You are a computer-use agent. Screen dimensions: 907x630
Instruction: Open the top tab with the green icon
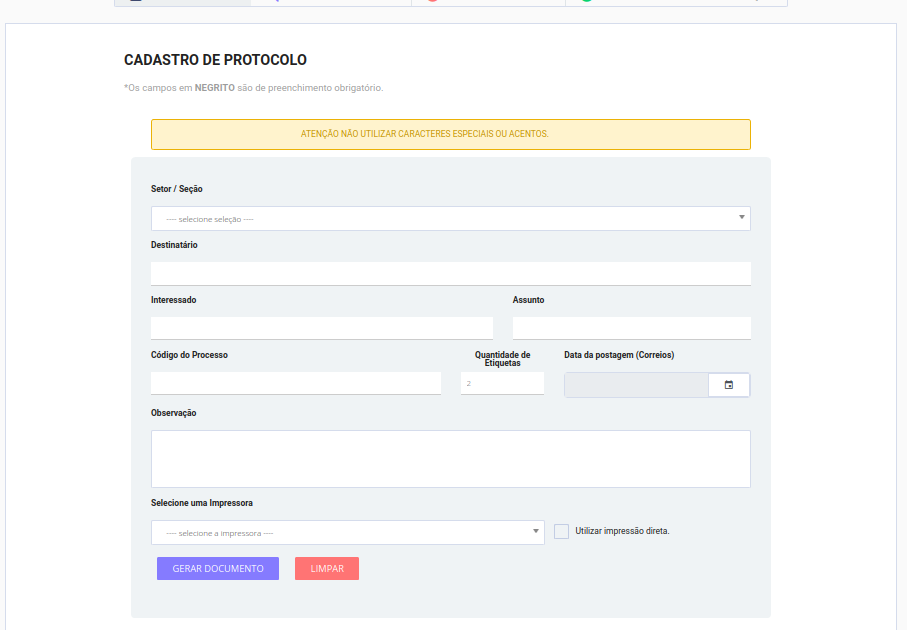tap(676, 2)
